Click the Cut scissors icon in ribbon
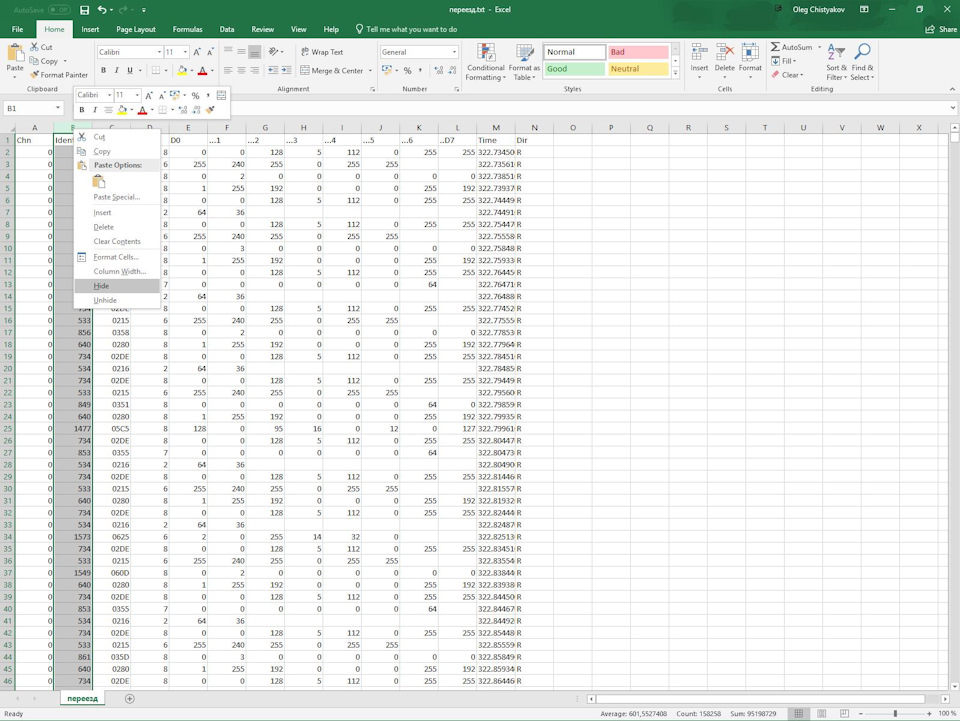 [34, 47]
